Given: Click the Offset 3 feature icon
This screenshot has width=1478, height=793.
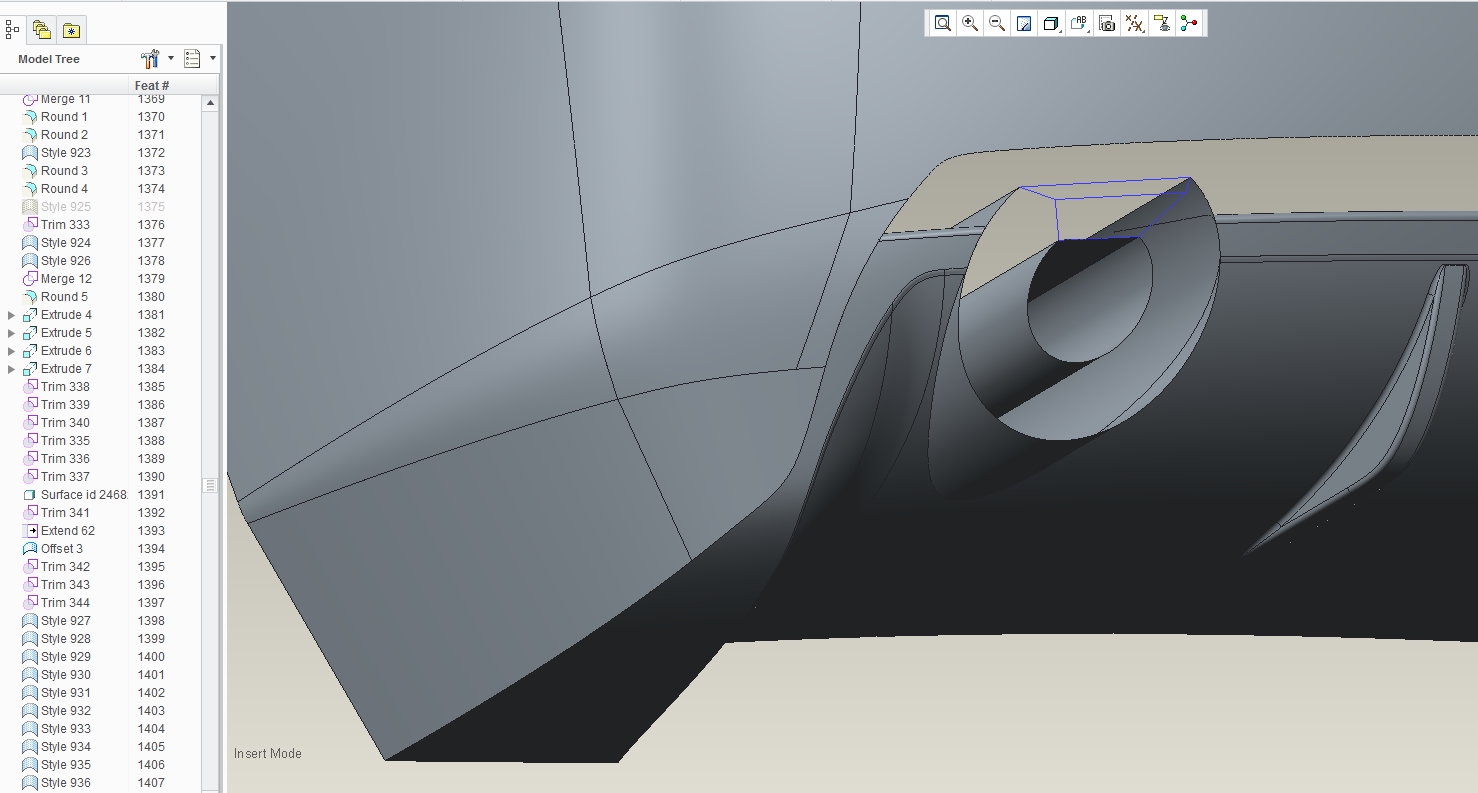Looking at the screenshot, I should click(30, 549).
